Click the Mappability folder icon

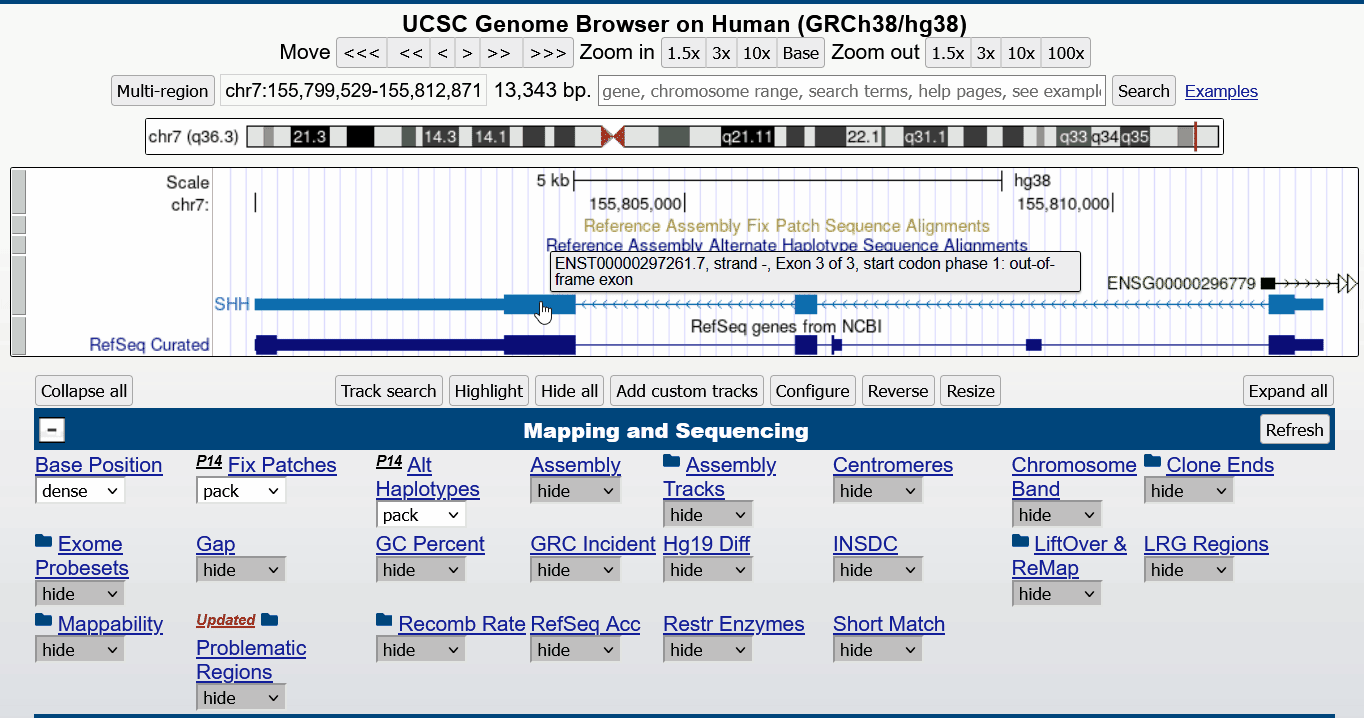click(x=44, y=621)
